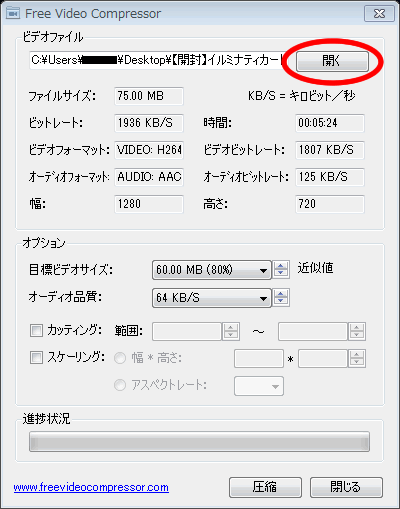Increase target video size with the up spinner

pyautogui.click(x=281, y=266)
